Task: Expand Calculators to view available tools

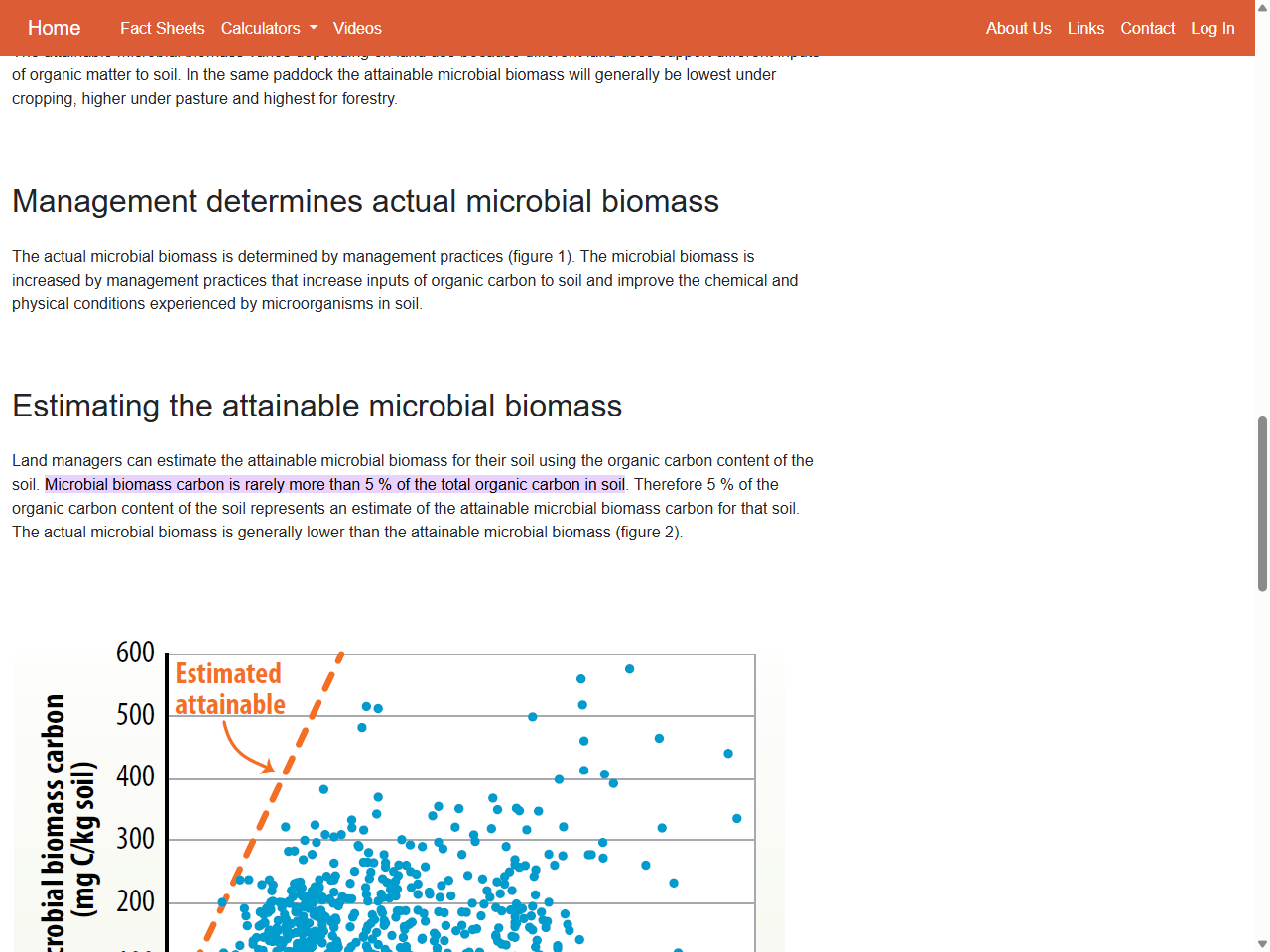Action: tap(269, 28)
